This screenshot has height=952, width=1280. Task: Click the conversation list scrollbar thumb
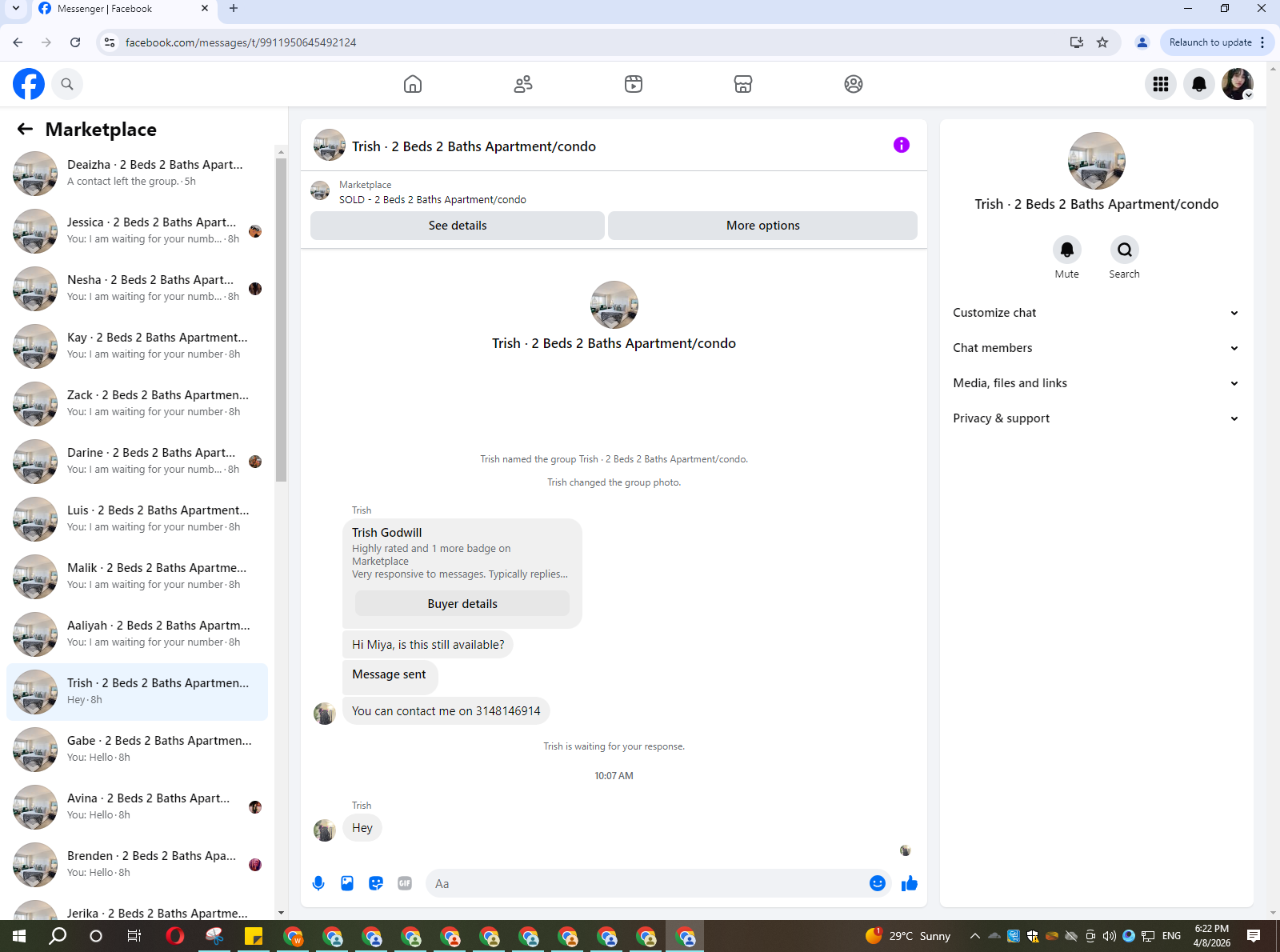pyautogui.click(x=281, y=320)
